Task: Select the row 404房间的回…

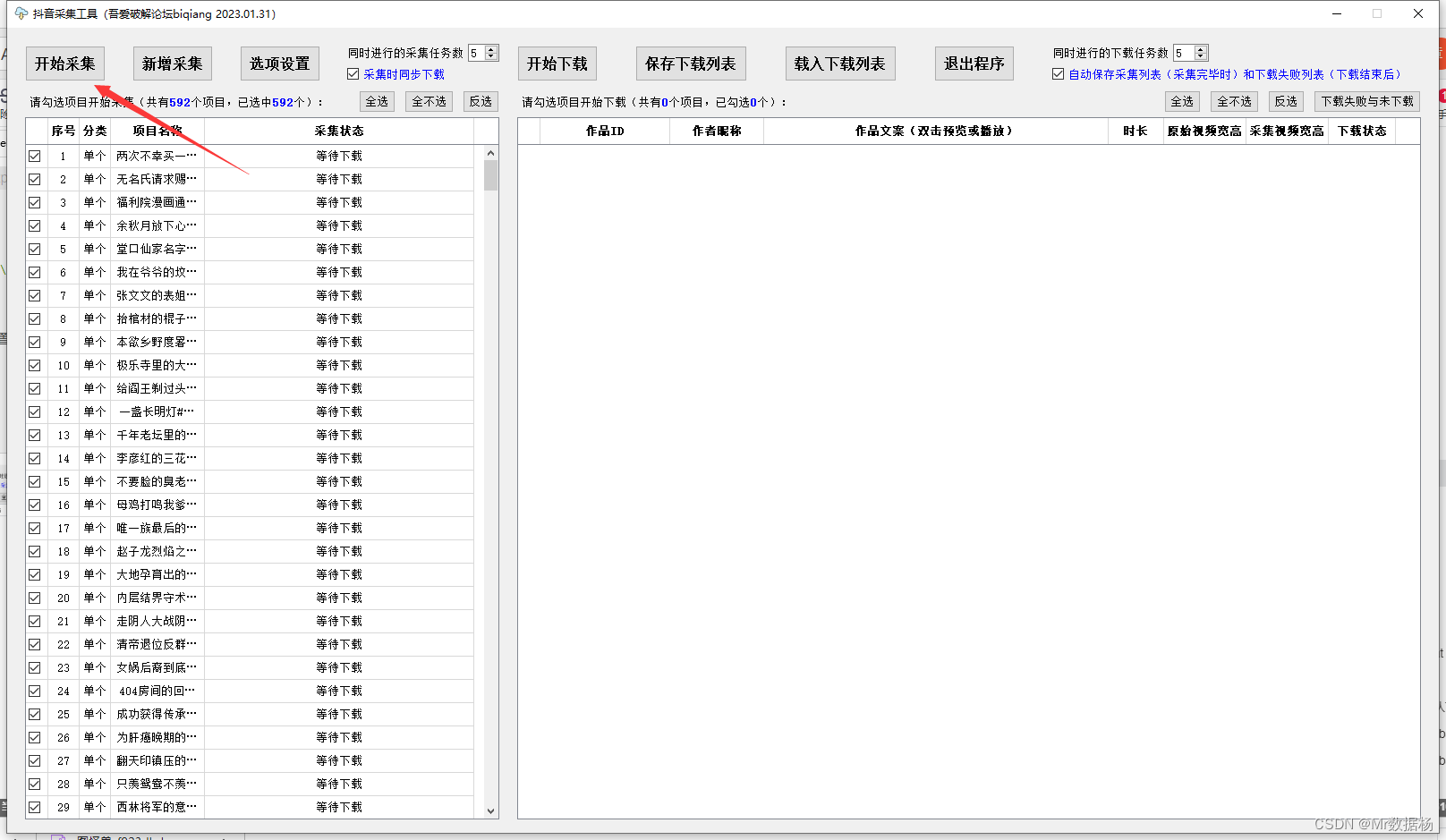Action: click(x=250, y=691)
